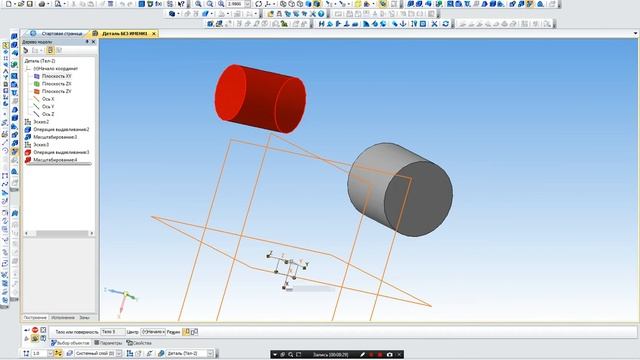Enable the first Режим toggle
This screenshot has width=640, height=360.
click(186, 332)
